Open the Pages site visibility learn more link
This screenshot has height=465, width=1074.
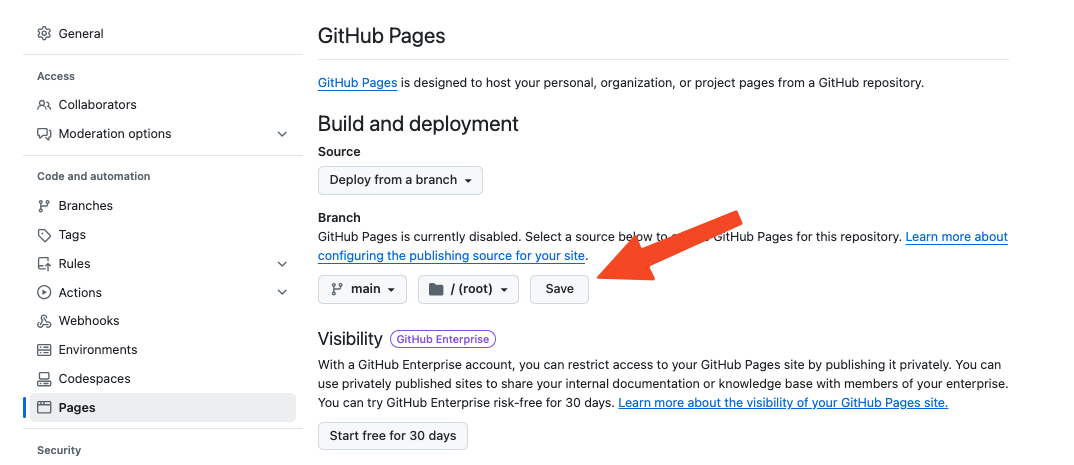click(x=782, y=403)
